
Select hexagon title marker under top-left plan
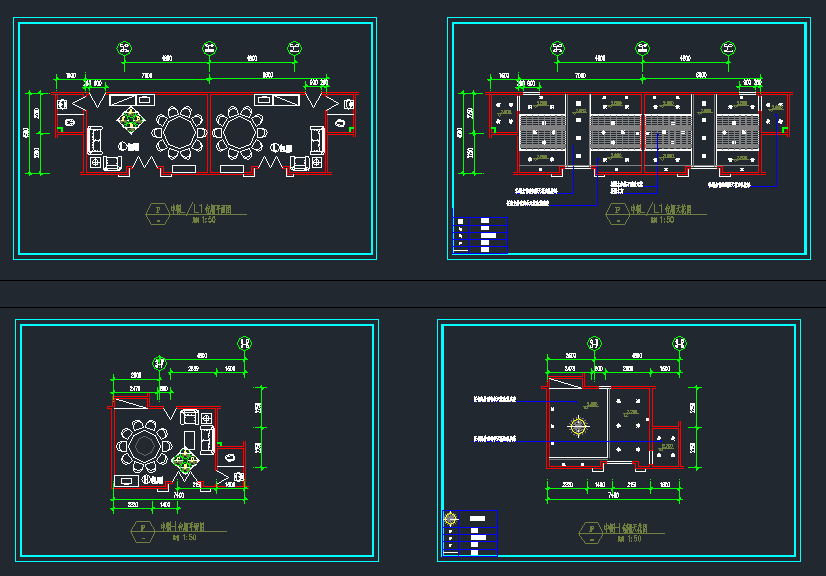click(x=156, y=214)
